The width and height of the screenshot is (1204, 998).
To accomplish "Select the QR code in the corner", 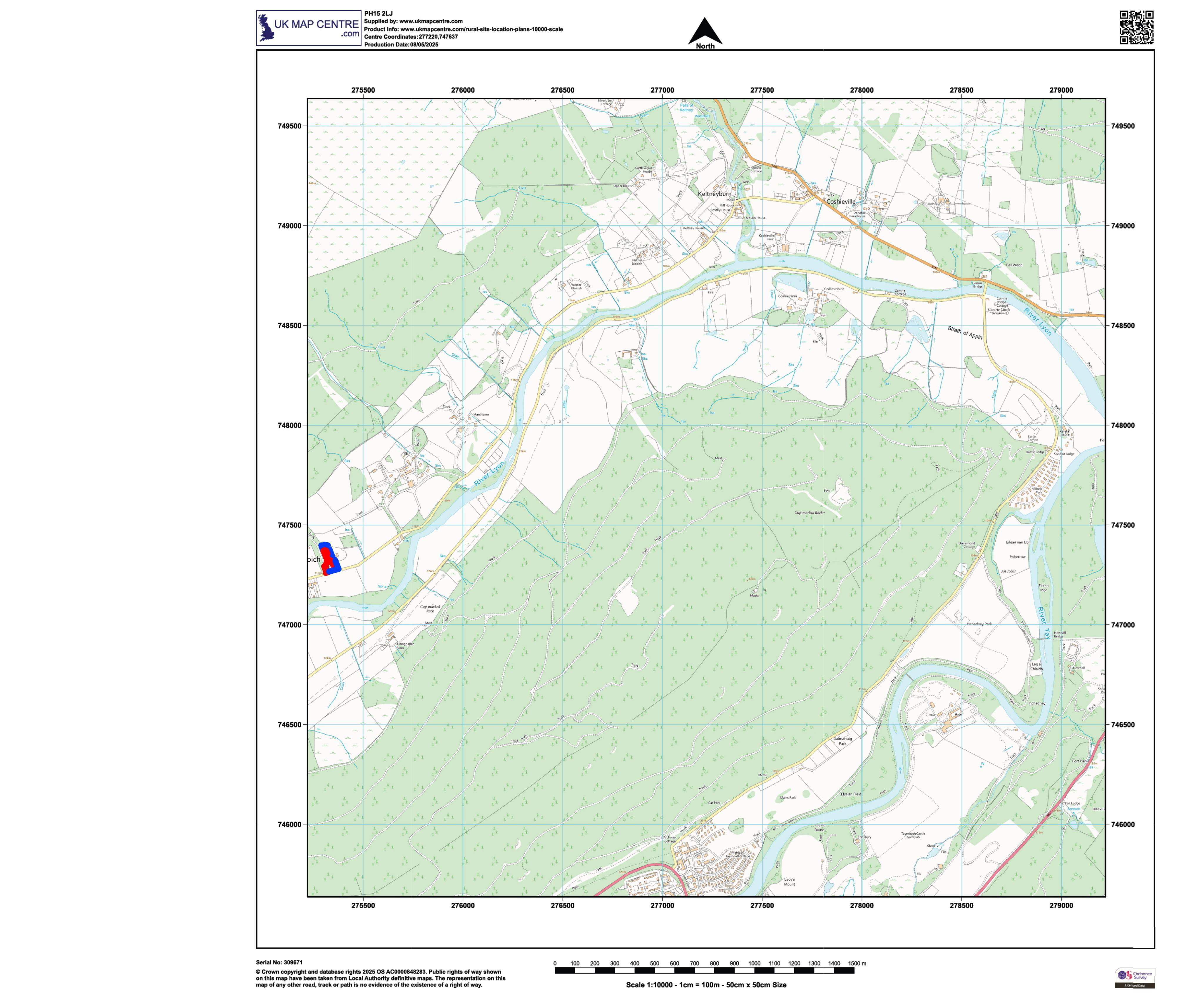I will coord(1136,27).
